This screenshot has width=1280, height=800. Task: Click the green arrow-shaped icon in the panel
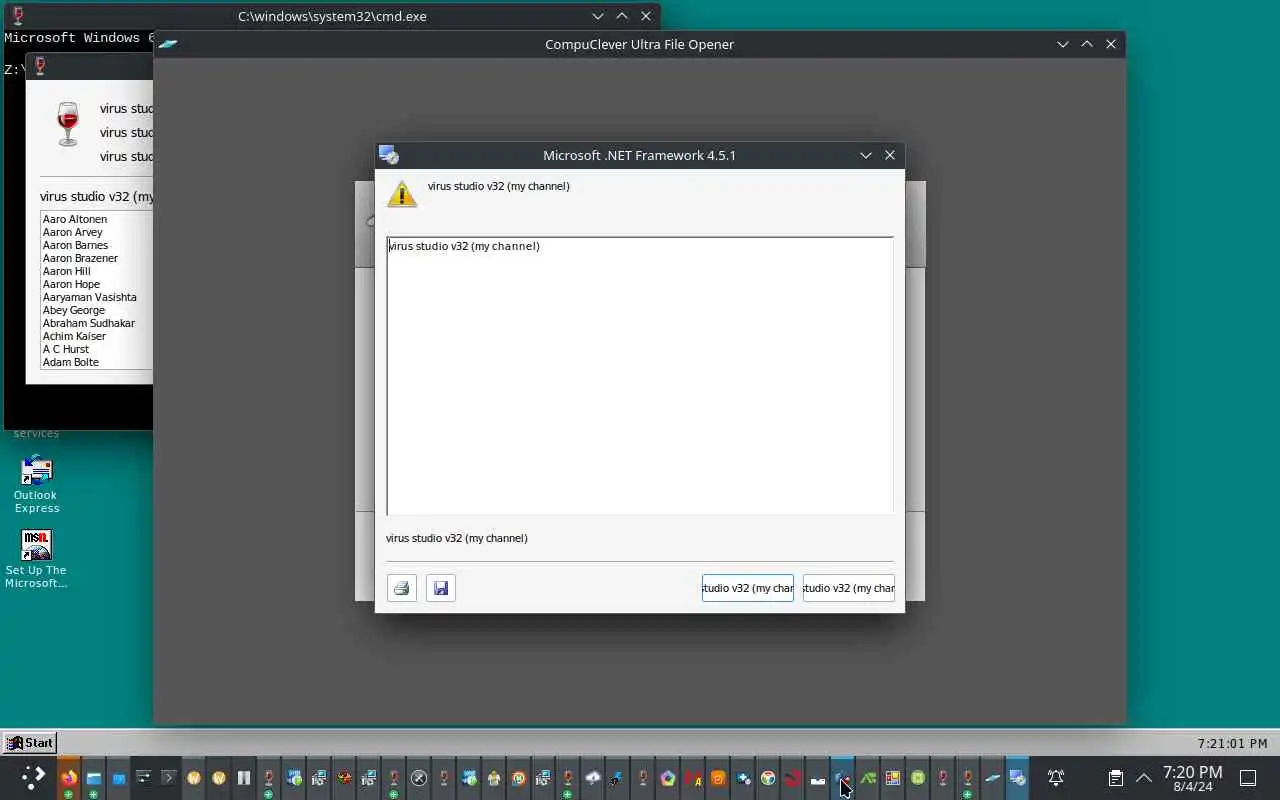(868, 777)
